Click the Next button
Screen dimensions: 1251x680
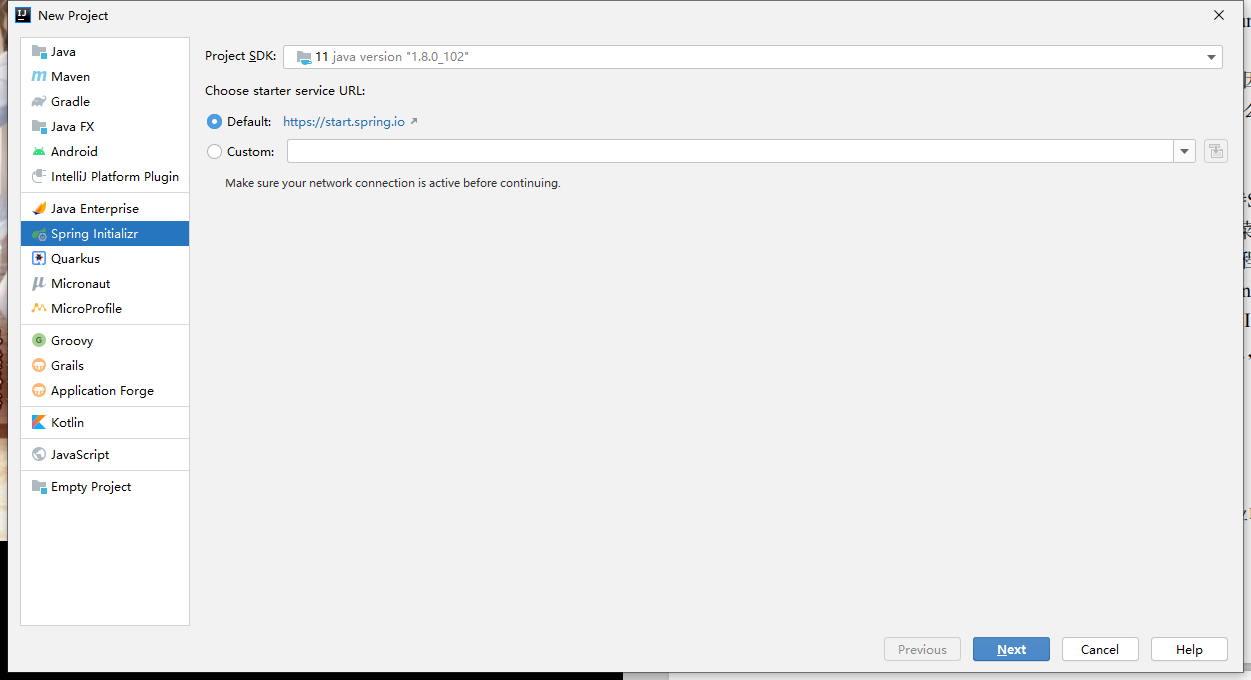(1011, 649)
